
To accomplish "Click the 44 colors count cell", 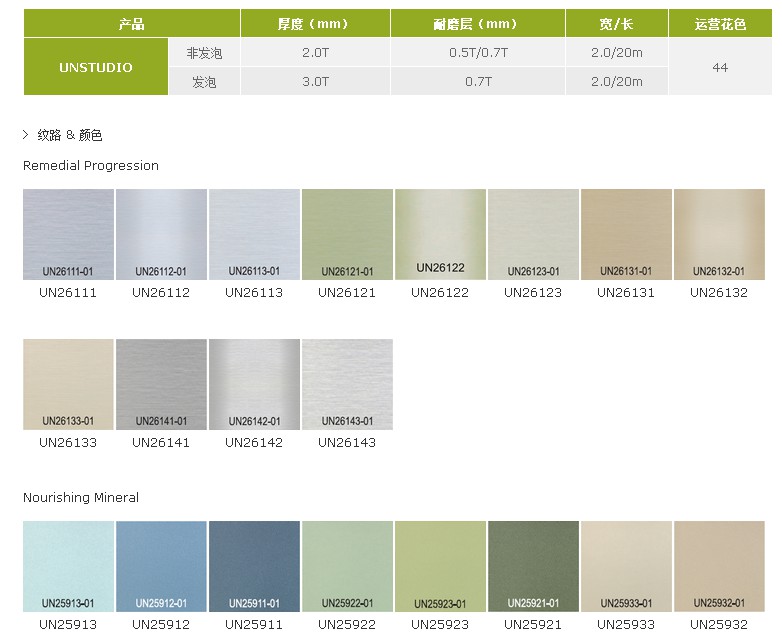I will (x=720, y=67).
